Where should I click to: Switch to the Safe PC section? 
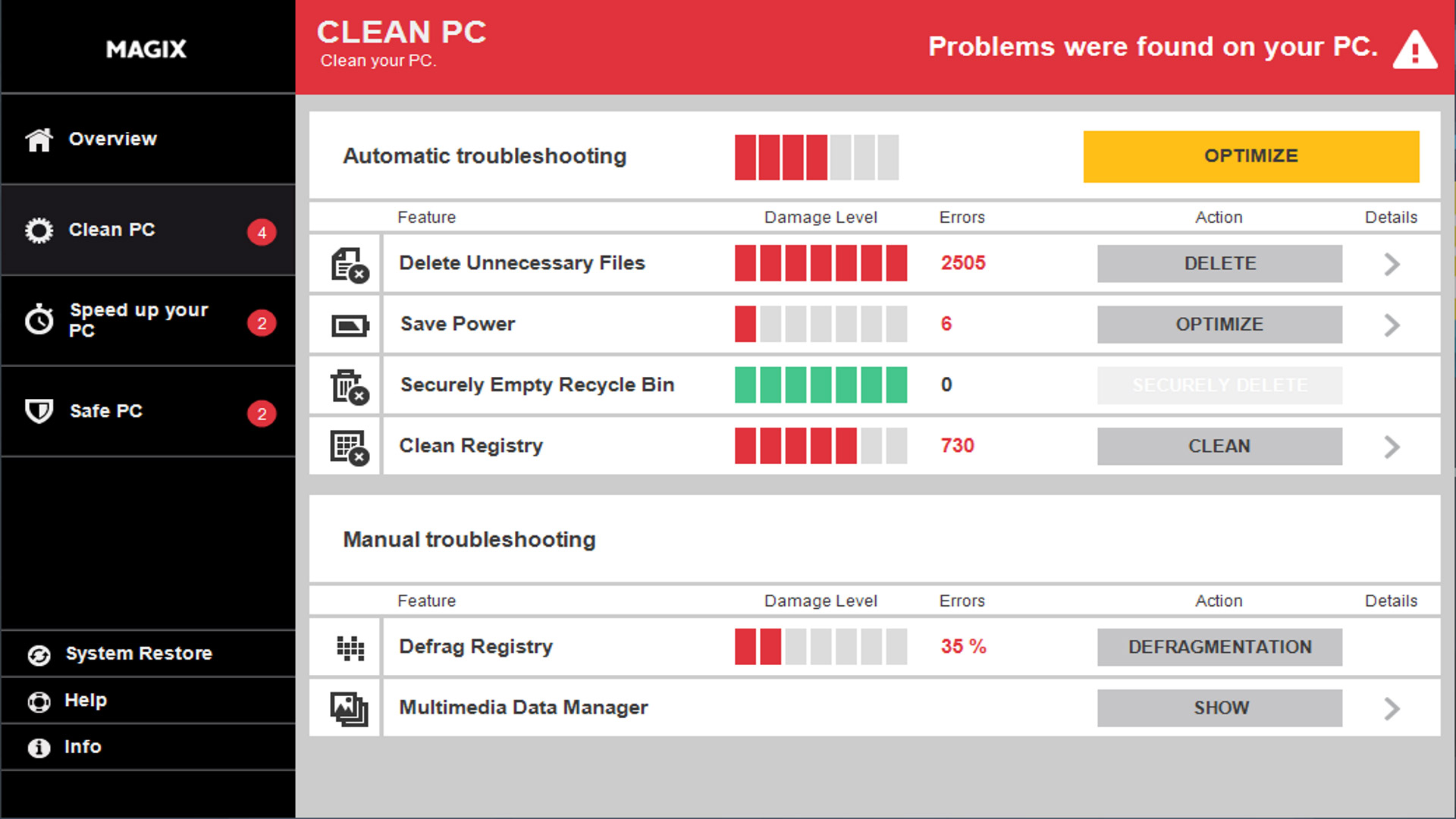(x=106, y=411)
